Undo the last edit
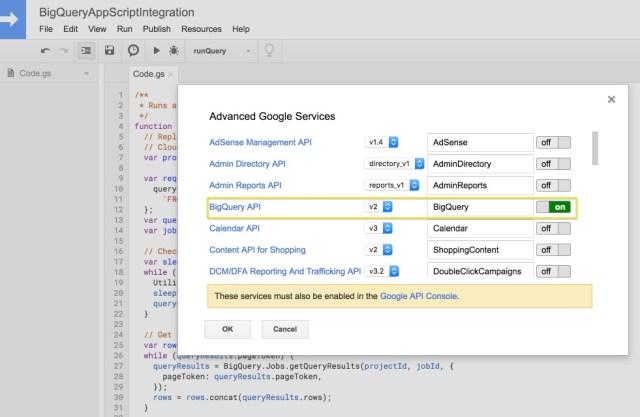The width and height of the screenshot is (640, 417). (x=45, y=51)
